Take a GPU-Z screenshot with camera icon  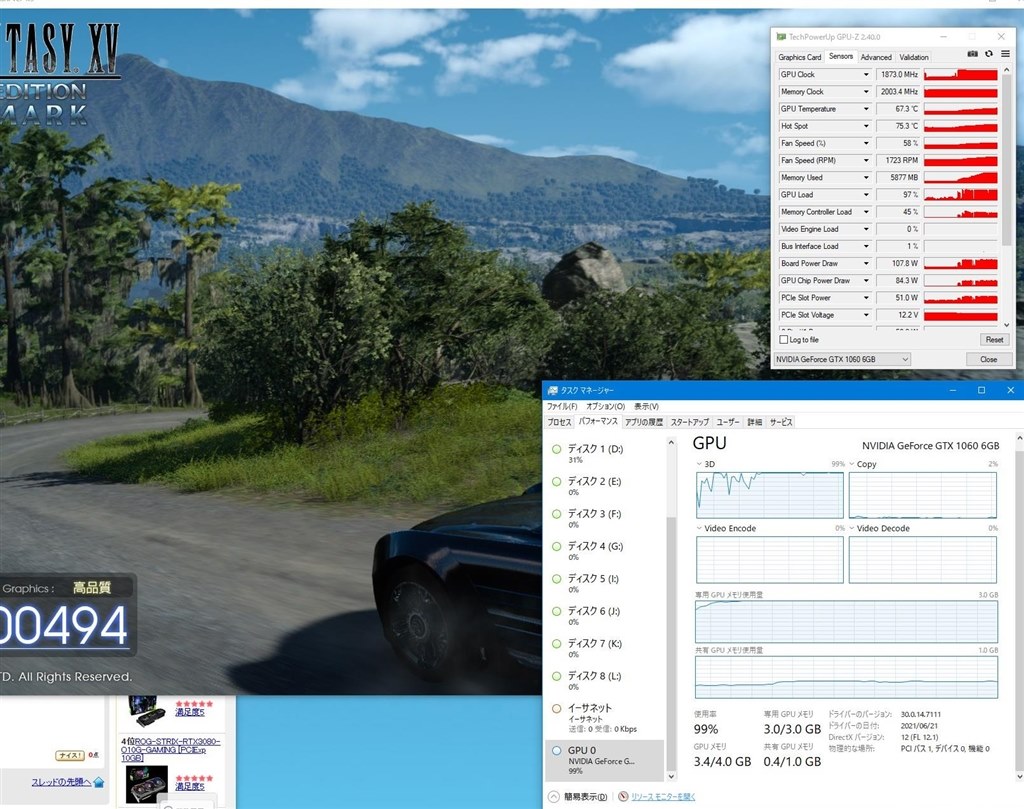point(972,54)
